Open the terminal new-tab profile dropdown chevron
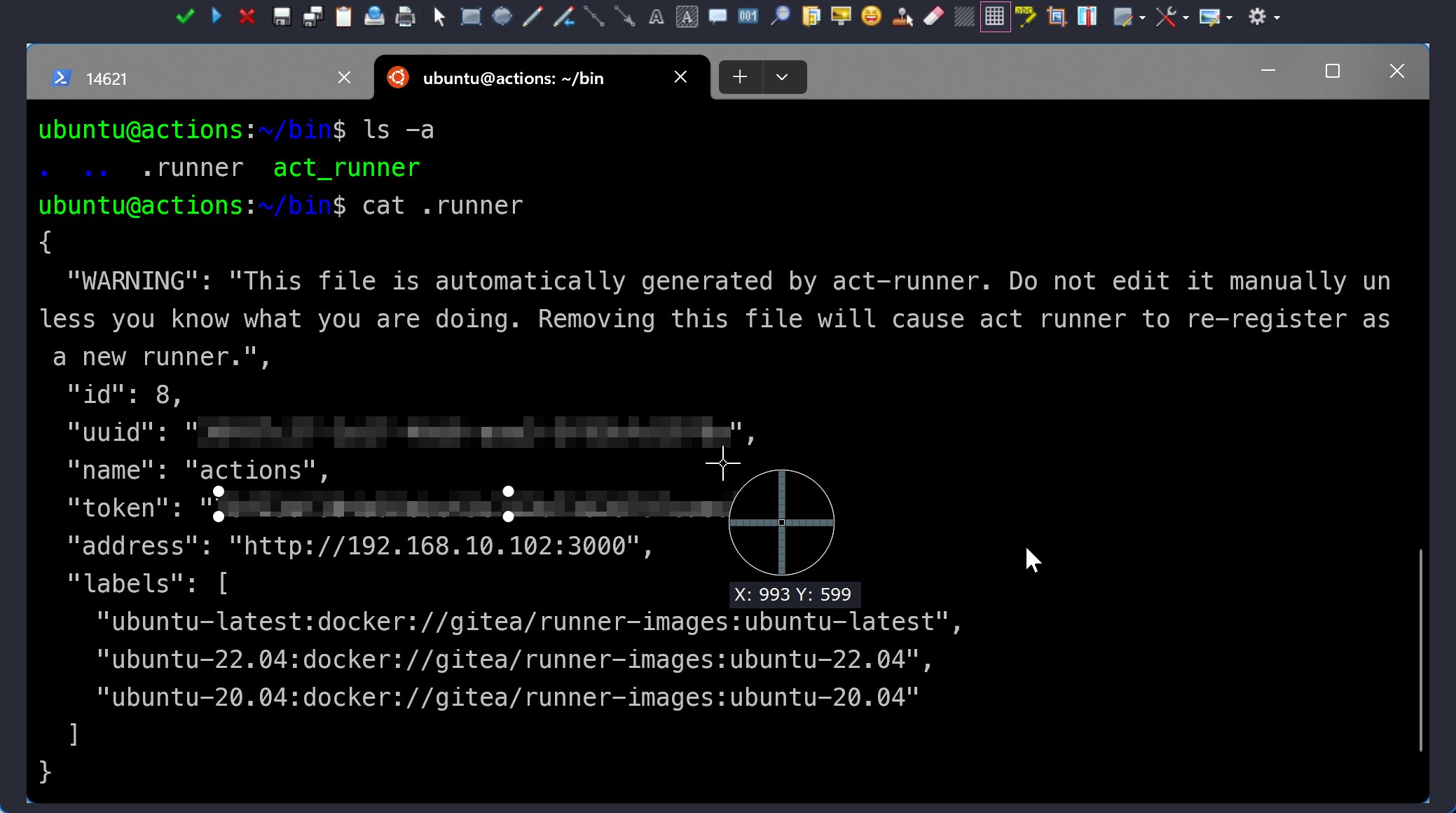Viewport: 1456px width, 813px height. (782, 77)
